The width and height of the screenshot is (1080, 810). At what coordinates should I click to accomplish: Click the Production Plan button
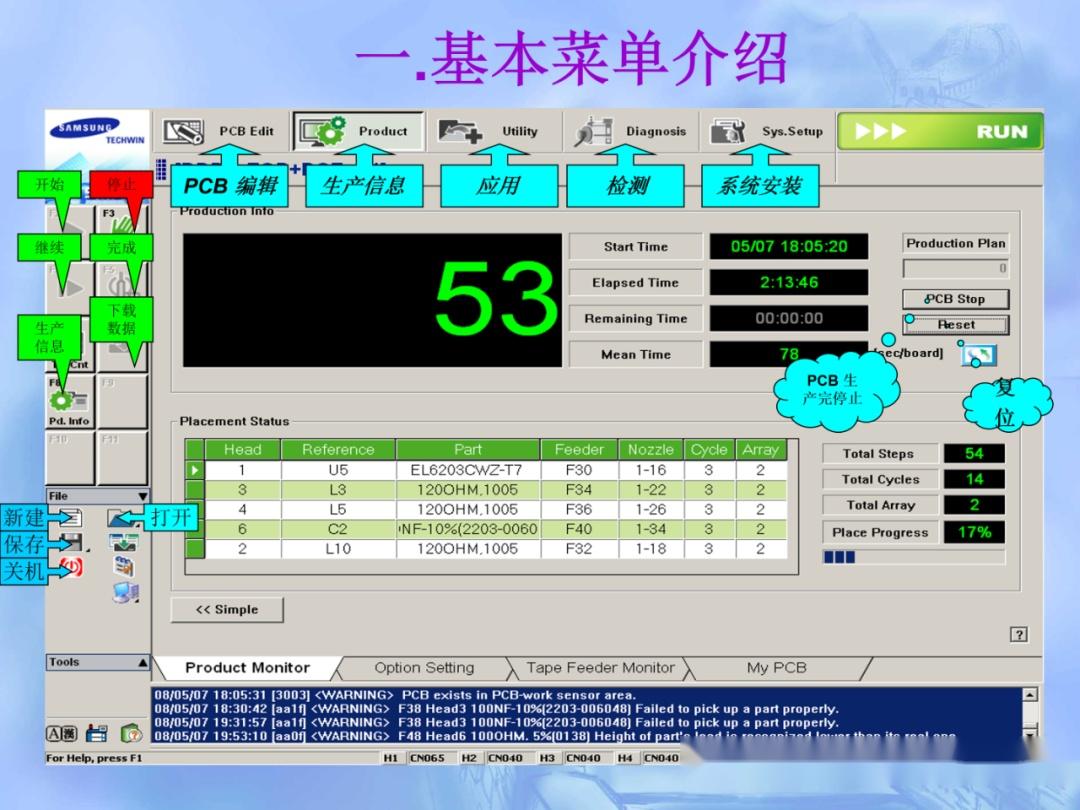(955, 243)
